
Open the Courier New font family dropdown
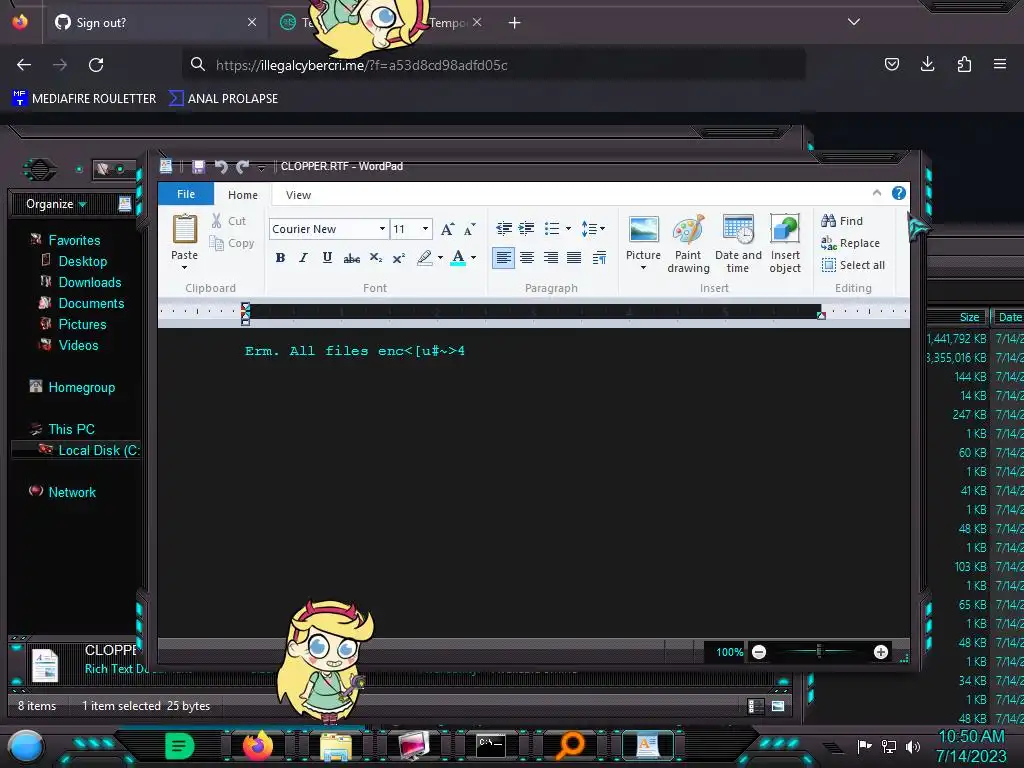[x=382, y=229]
